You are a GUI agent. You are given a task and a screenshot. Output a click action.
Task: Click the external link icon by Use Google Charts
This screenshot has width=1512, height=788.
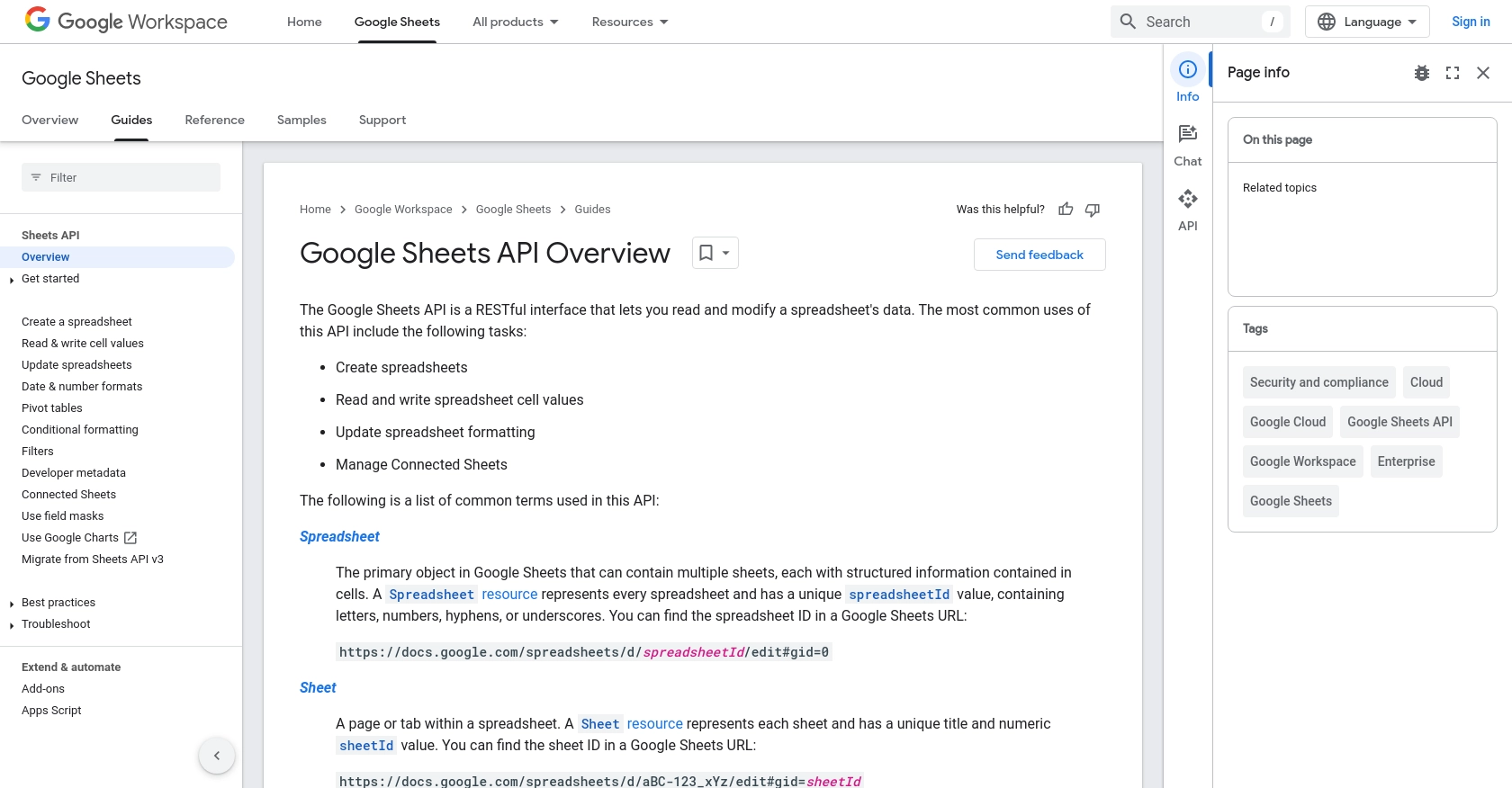pos(130,538)
